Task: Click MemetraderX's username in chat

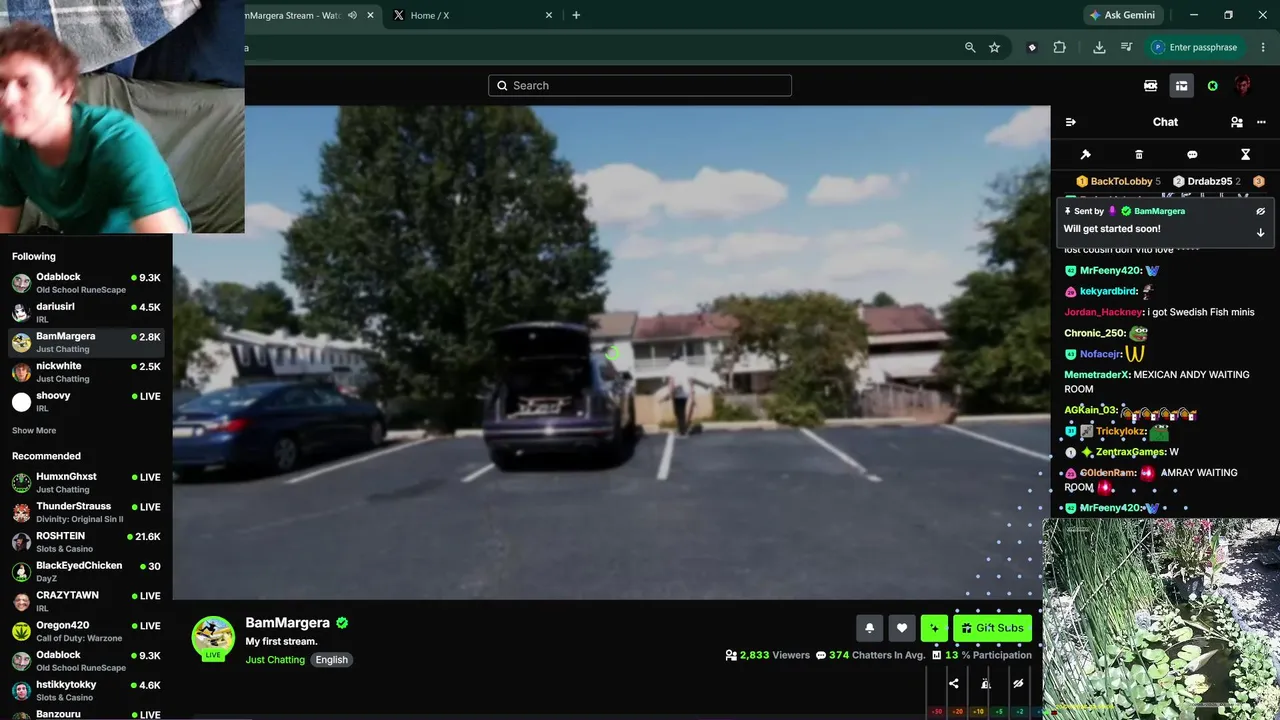Action: (1096, 375)
